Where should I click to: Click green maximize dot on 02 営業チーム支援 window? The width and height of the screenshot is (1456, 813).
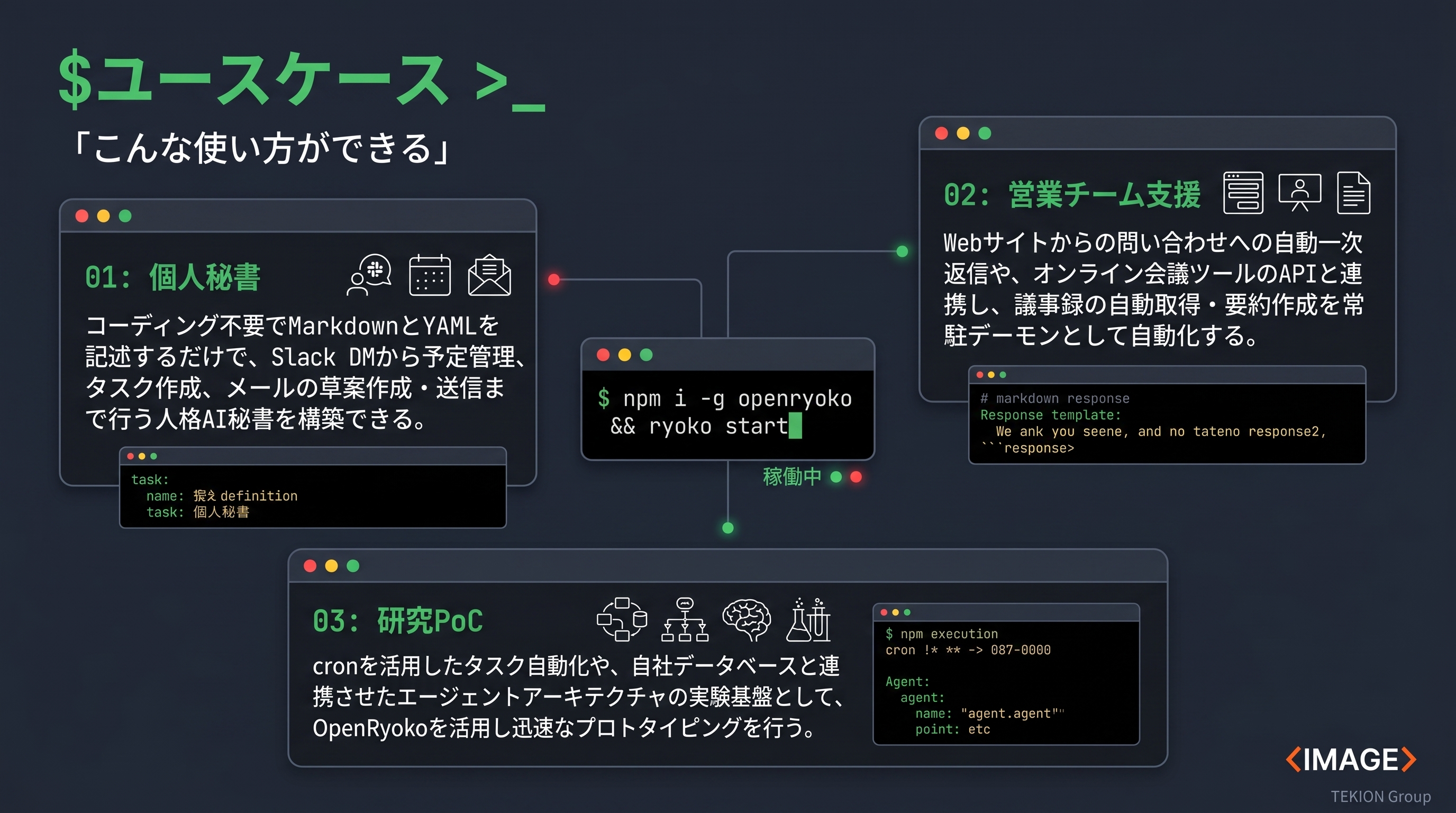tap(985, 133)
